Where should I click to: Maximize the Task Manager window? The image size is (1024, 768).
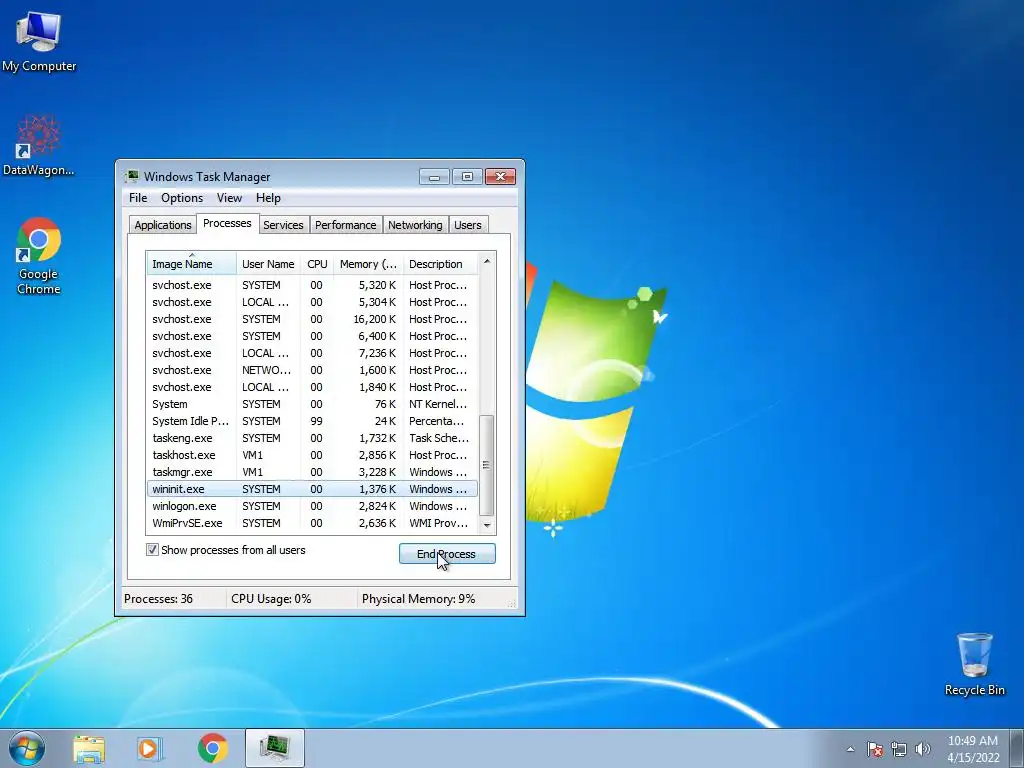[x=468, y=176]
